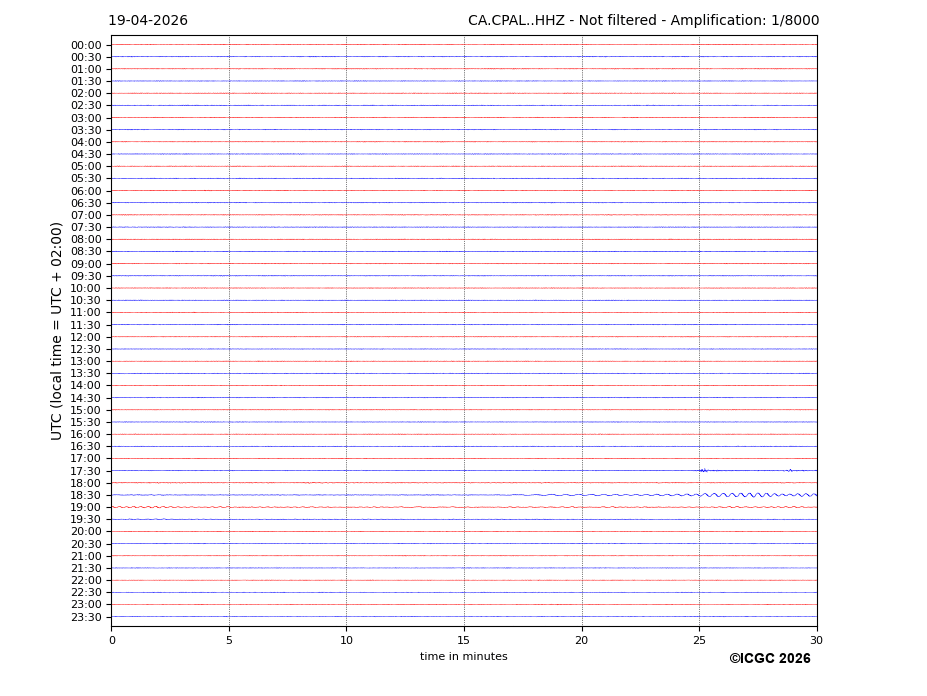This screenshot has width=927, height=696.
Task: Click the 19-04-2026 date label
Action: tap(148, 21)
